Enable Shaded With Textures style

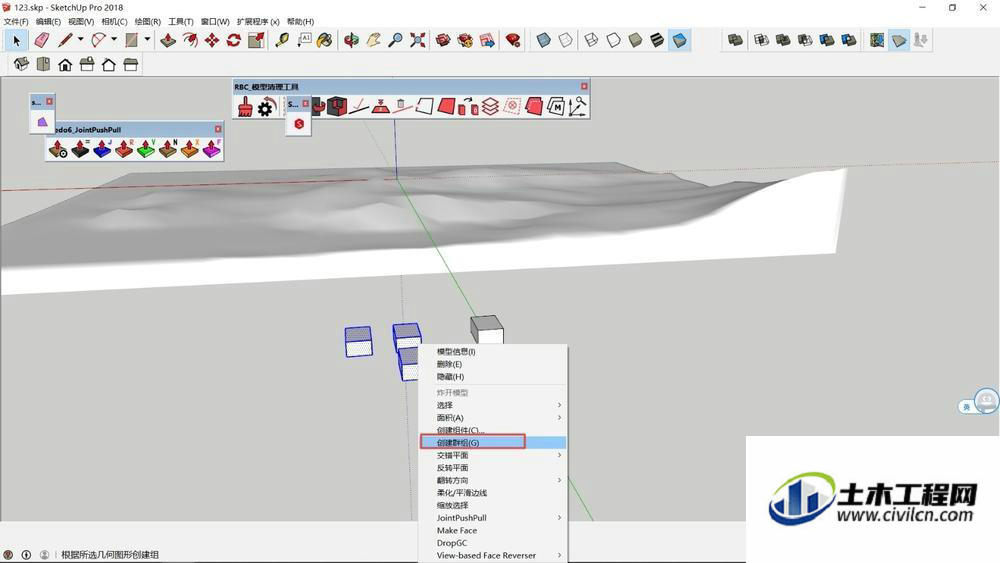click(x=657, y=40)
